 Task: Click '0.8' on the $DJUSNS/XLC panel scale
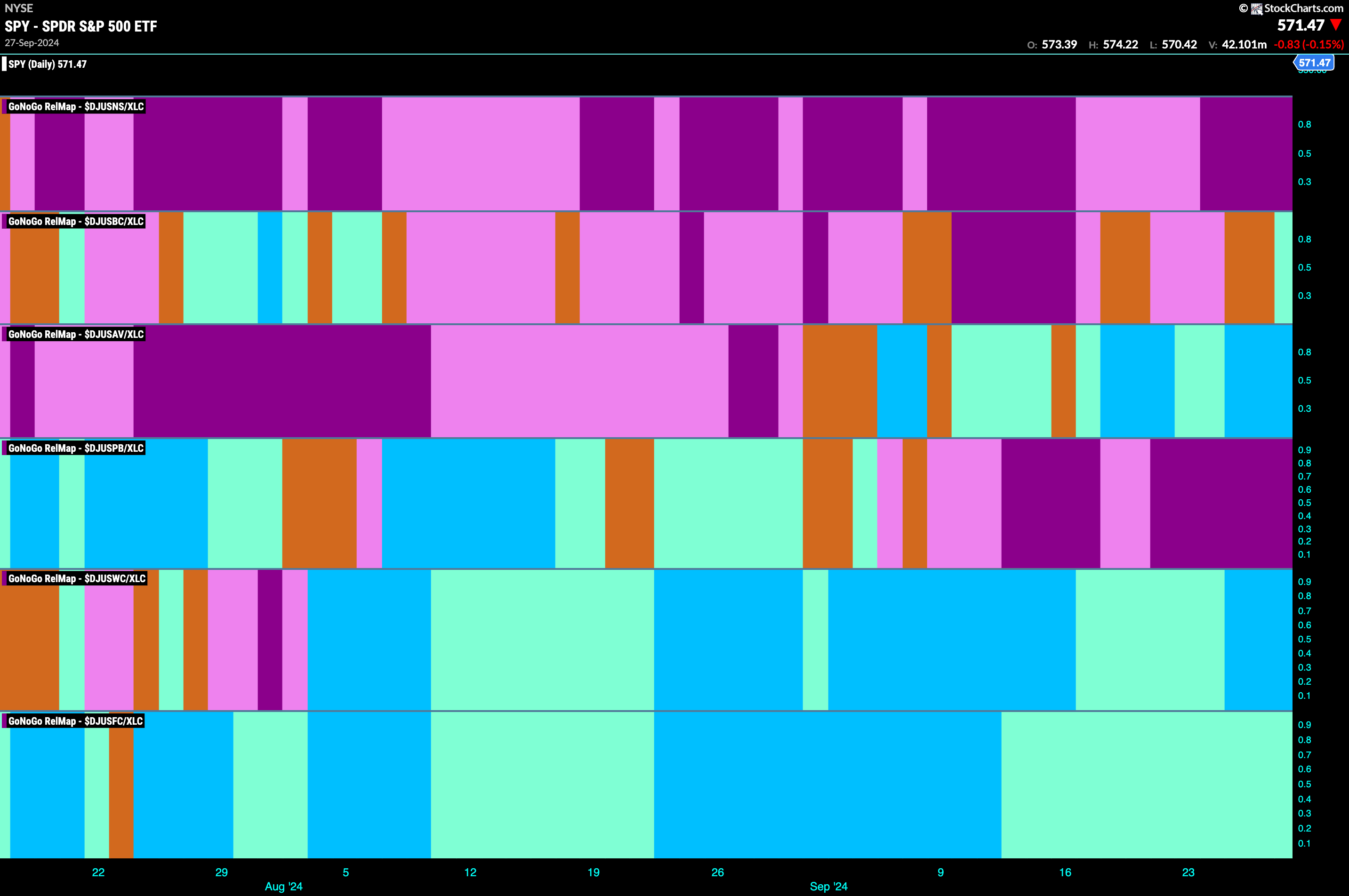click(x=1304, y=125)
